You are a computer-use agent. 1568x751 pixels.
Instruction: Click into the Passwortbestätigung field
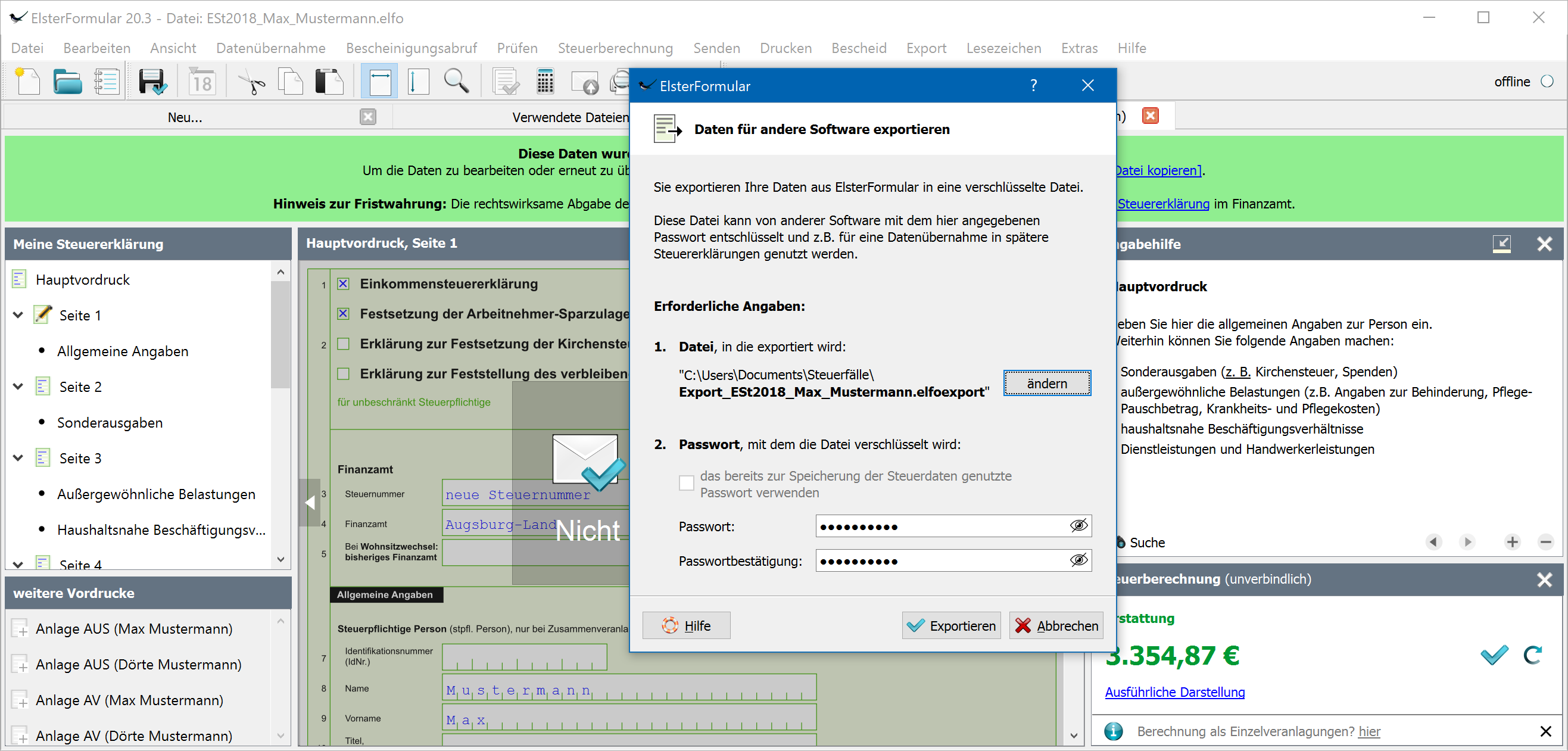click(x=940, y=560)
